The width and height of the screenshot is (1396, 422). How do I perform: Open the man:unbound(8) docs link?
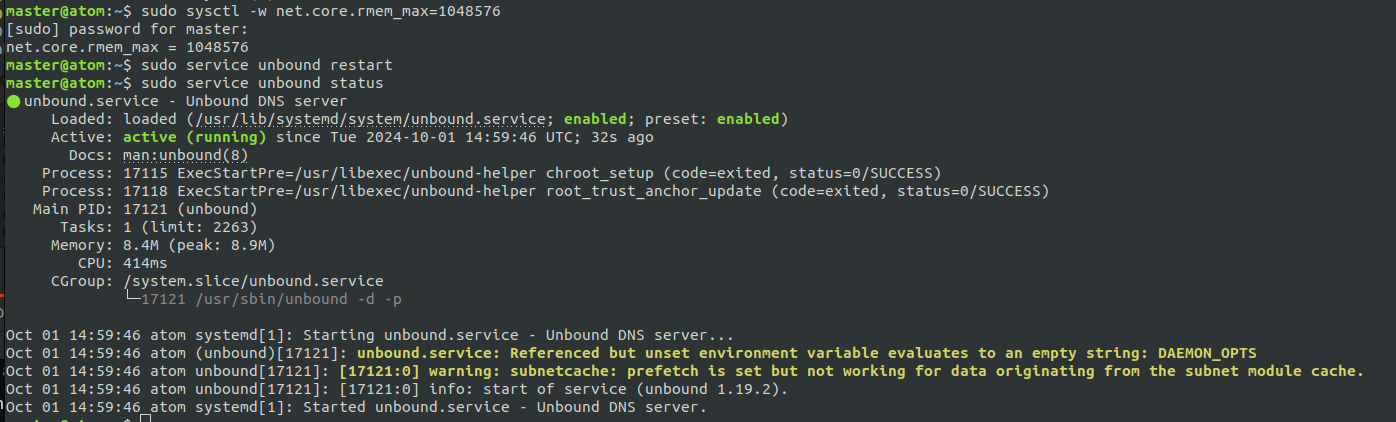pyautogui.click(x=185, y=155)
